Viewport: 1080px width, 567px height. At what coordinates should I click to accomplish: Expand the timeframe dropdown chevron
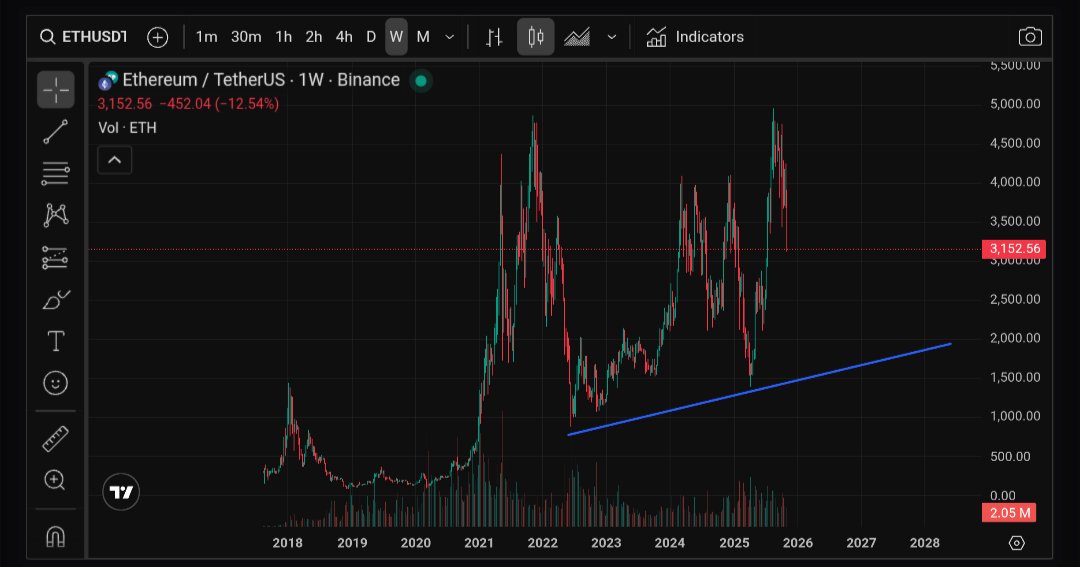(450, 37)
